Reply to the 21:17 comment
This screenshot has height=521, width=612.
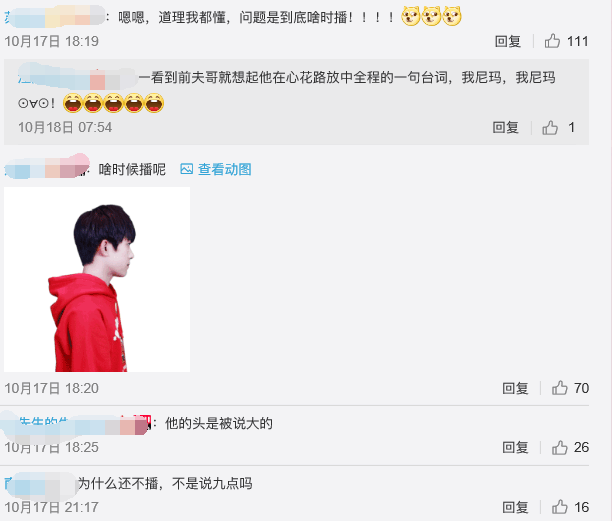515,507
